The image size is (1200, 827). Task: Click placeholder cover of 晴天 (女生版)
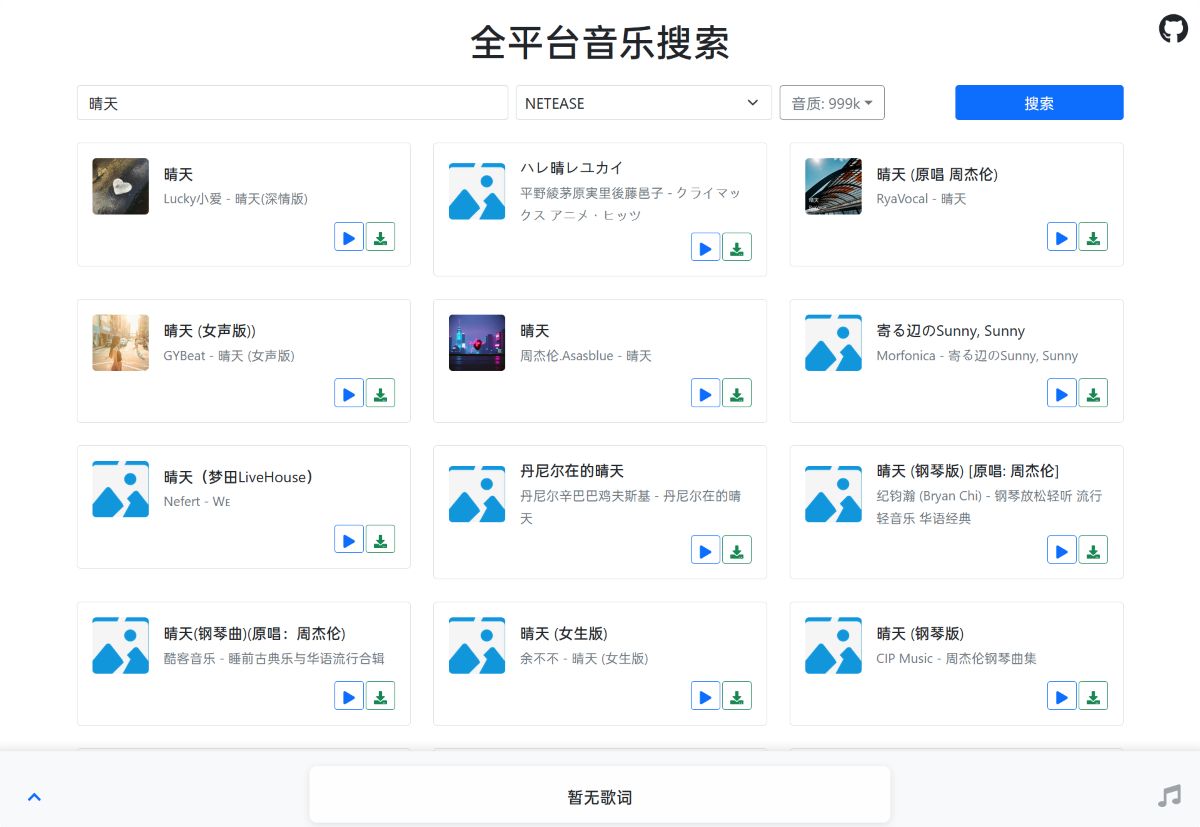(477, 645)
